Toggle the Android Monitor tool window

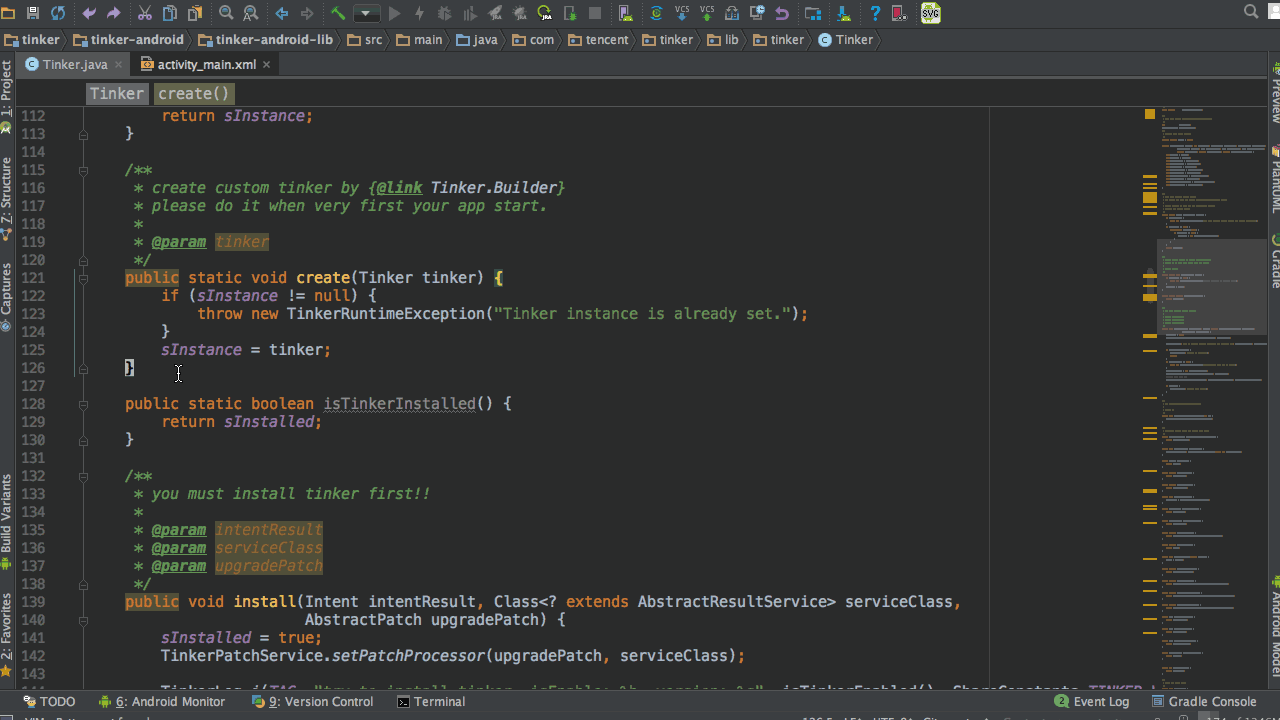coord(162,702)
